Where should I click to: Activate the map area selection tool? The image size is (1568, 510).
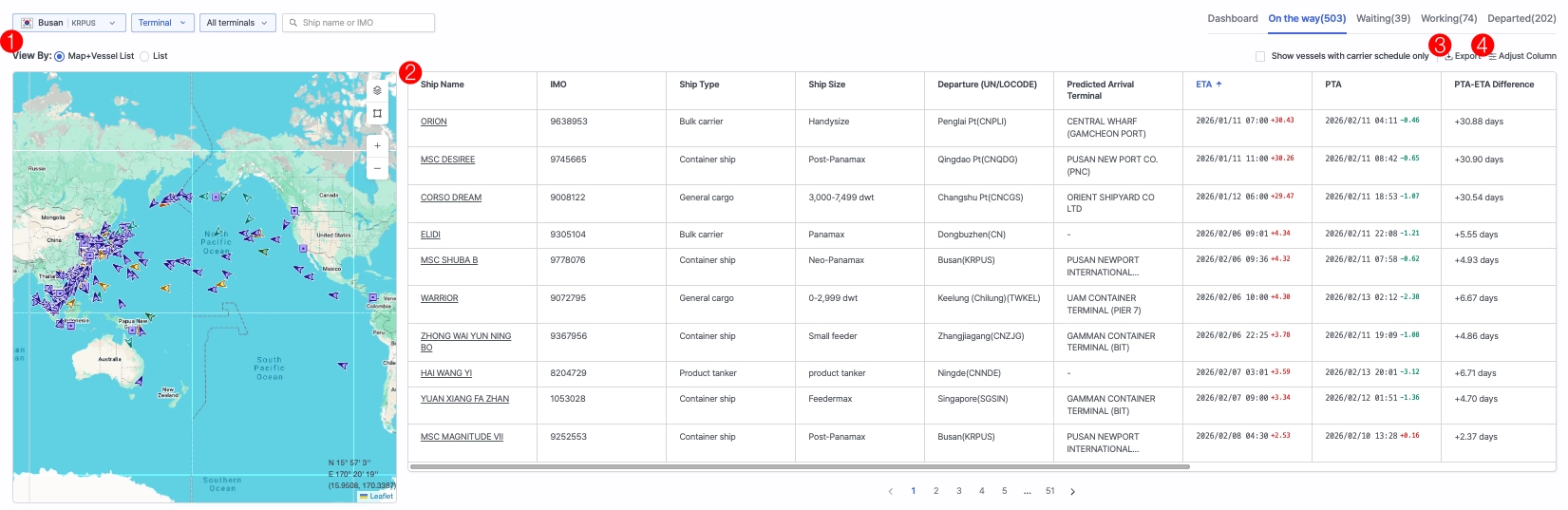(x=377, y=114)
